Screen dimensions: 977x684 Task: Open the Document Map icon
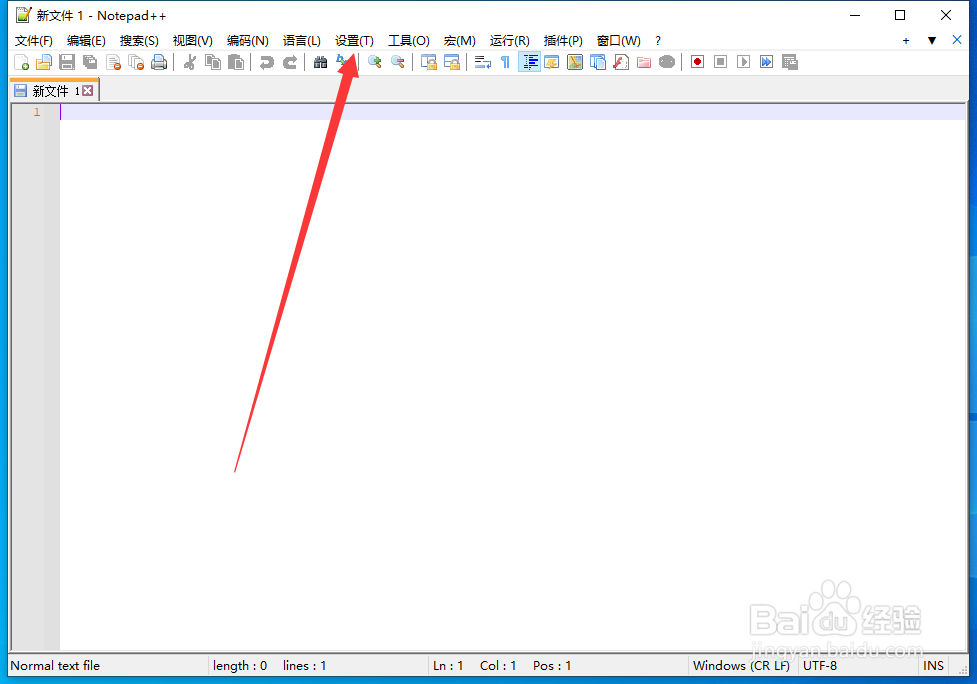574,62
